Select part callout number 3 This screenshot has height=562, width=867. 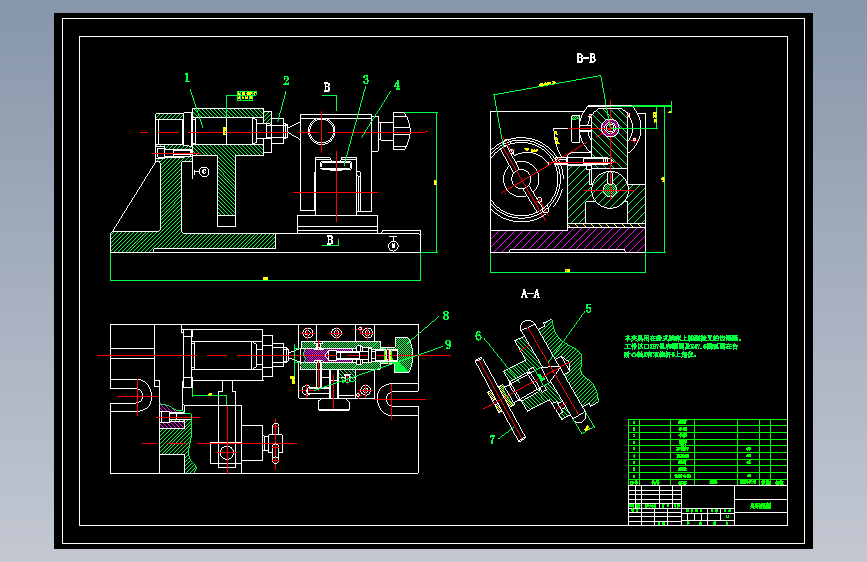pyautogui.click(x=365, y=80)
